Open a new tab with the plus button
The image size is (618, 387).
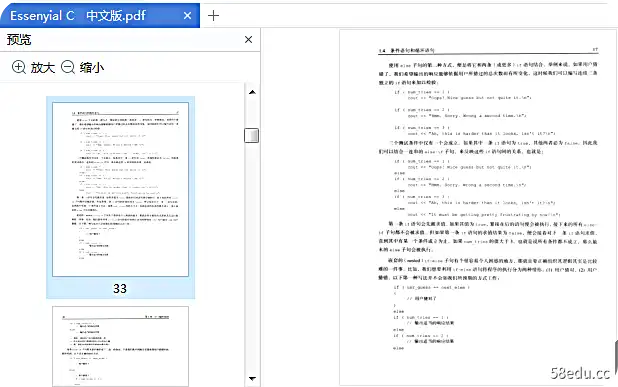[213, 16]
